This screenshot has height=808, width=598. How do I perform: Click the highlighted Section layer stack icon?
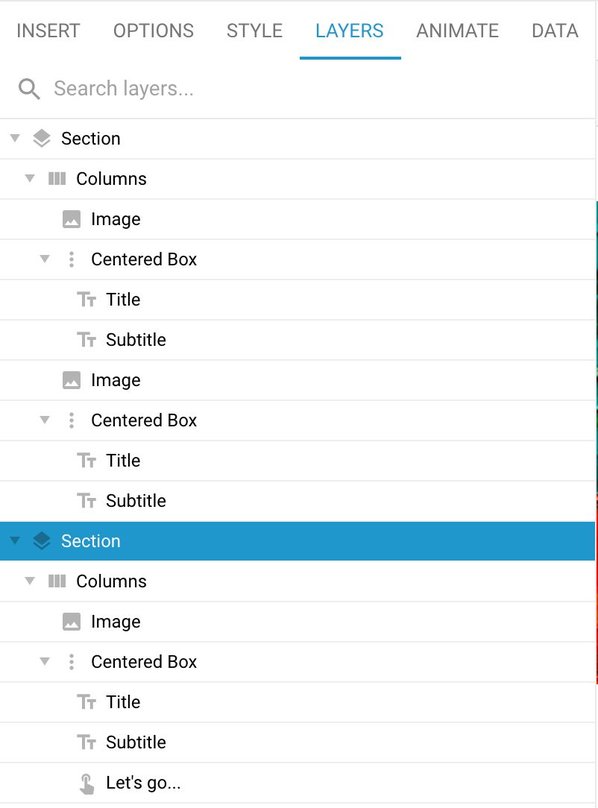41,541
